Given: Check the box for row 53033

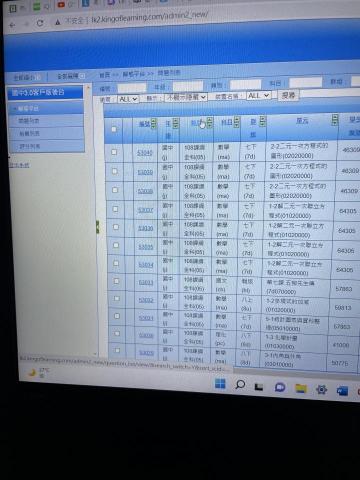Looking at the screenshot, I should coord(116,281).
